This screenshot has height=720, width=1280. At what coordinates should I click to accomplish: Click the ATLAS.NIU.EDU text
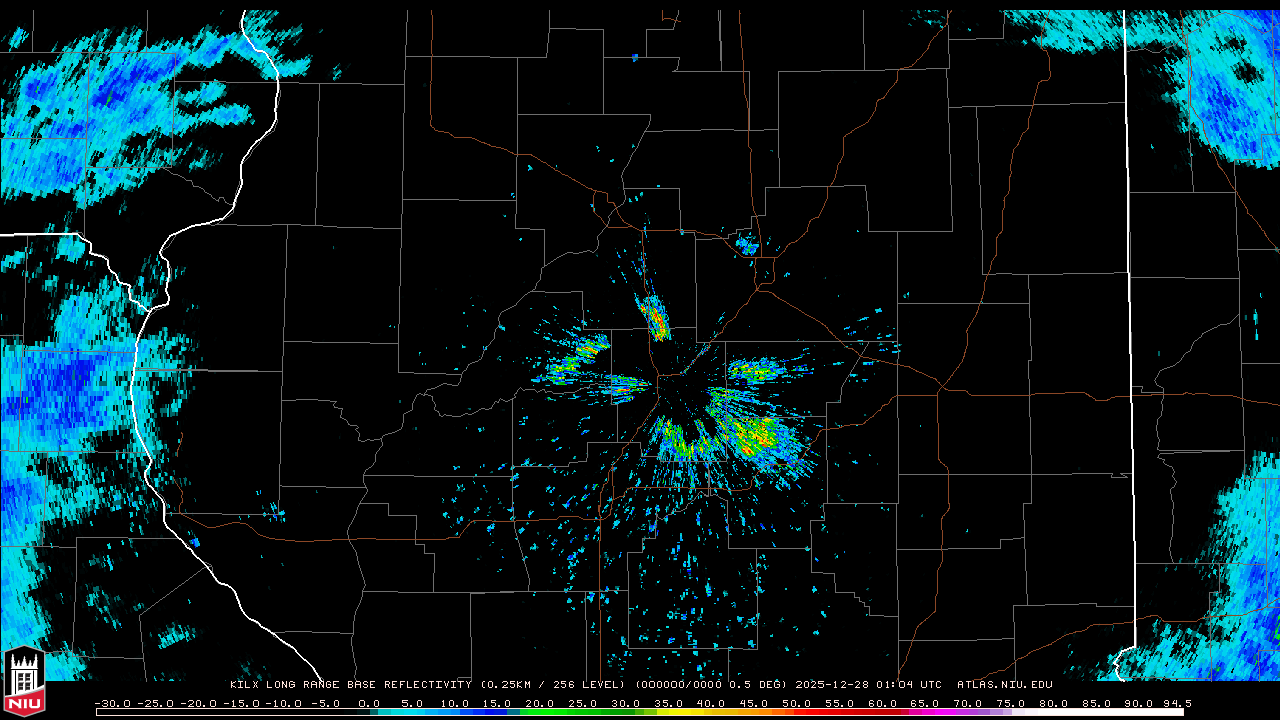pos(1004,685)
